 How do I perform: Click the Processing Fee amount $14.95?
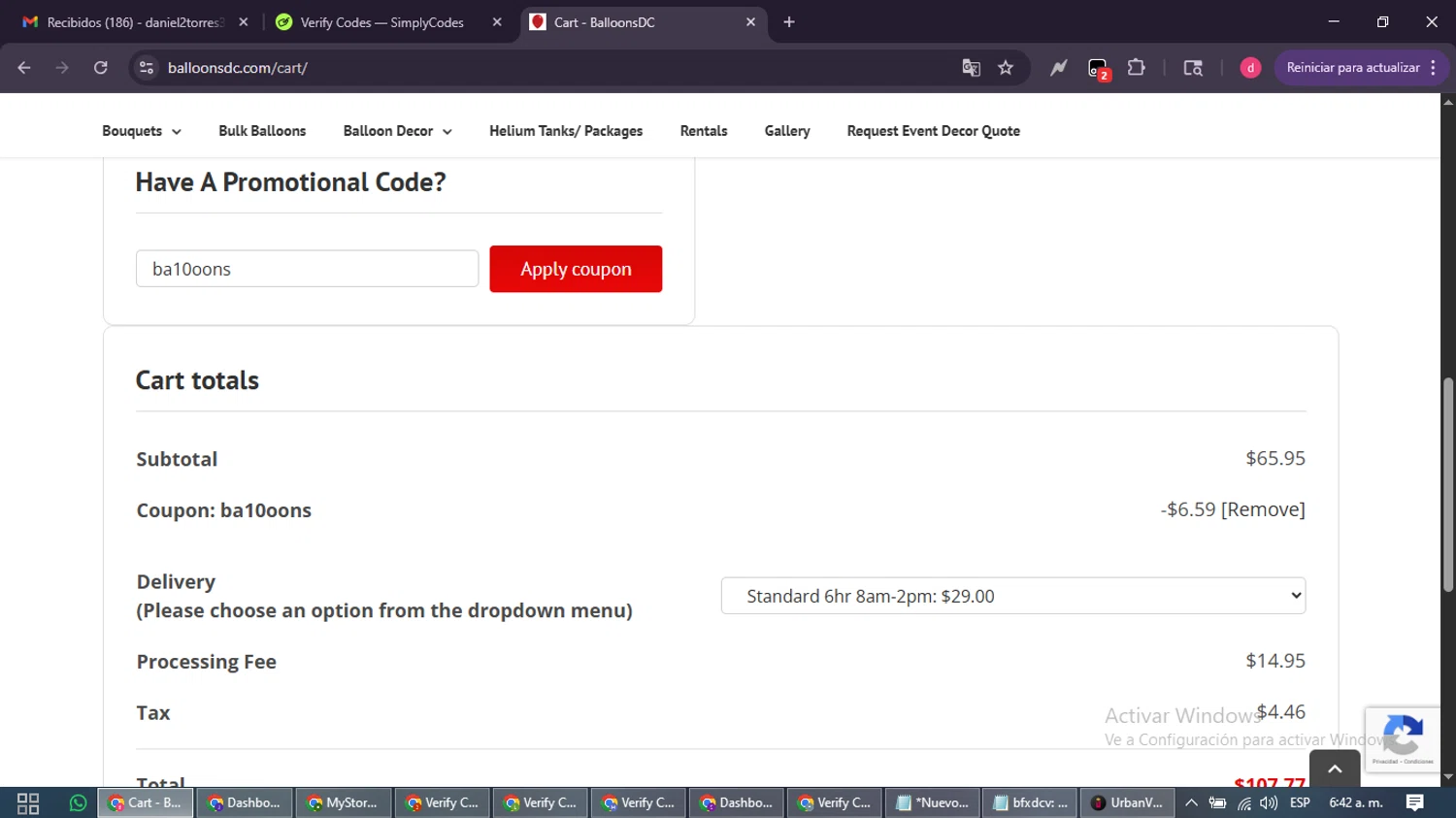click(1275, 661)
